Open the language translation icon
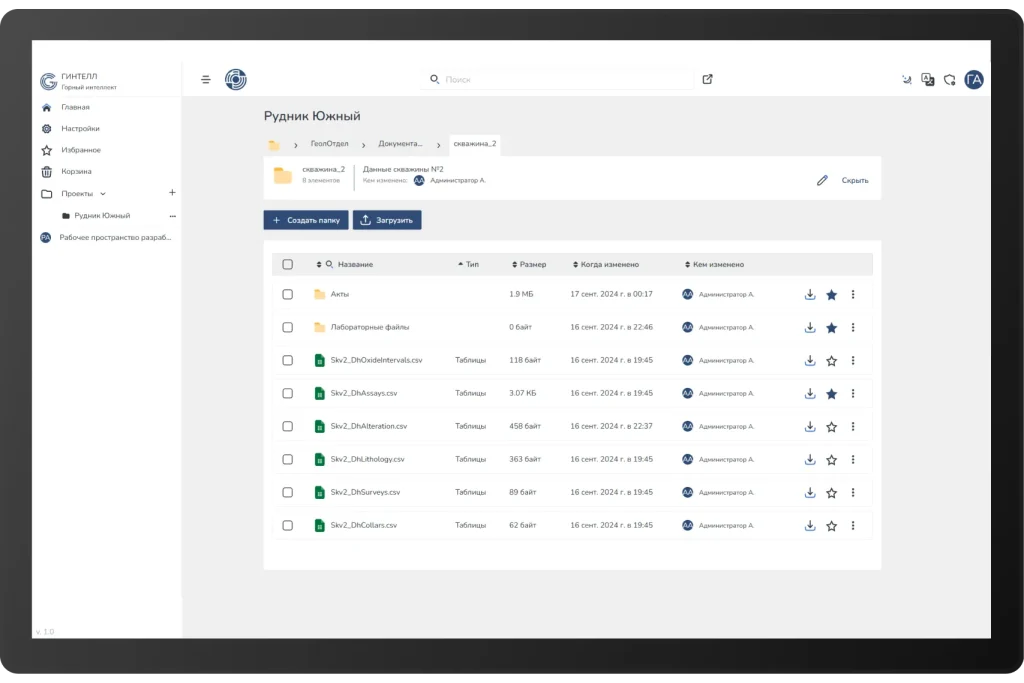This screenshot has width=1024, height=683. (x=928, y=80)
